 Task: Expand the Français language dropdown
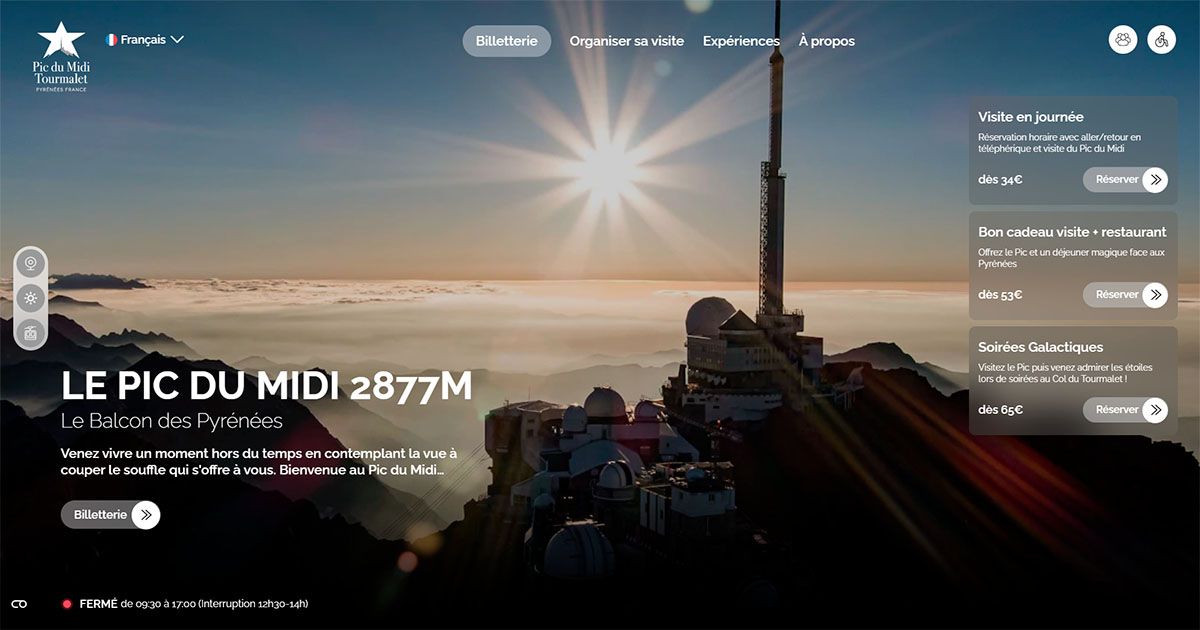(177, 40)
